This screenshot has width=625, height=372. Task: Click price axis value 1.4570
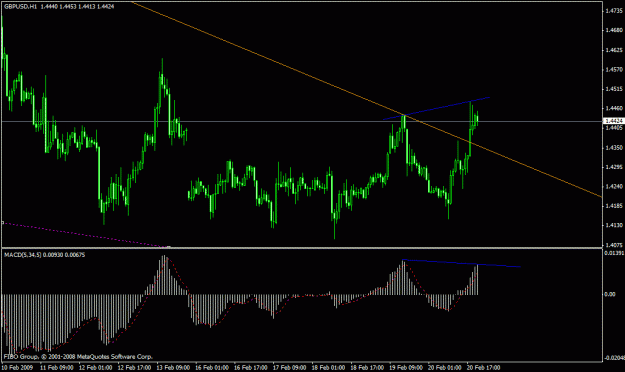[613, 70]
